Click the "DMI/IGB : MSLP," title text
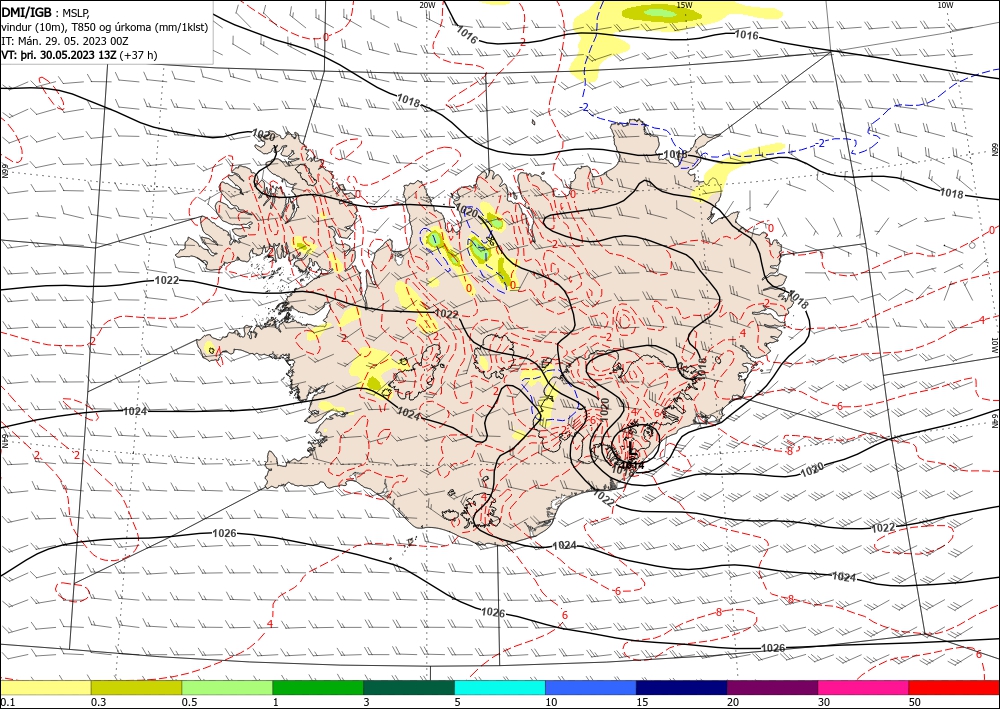This screenshot has width=1000, height=709. pyautogui.click(x=45, y=12)
